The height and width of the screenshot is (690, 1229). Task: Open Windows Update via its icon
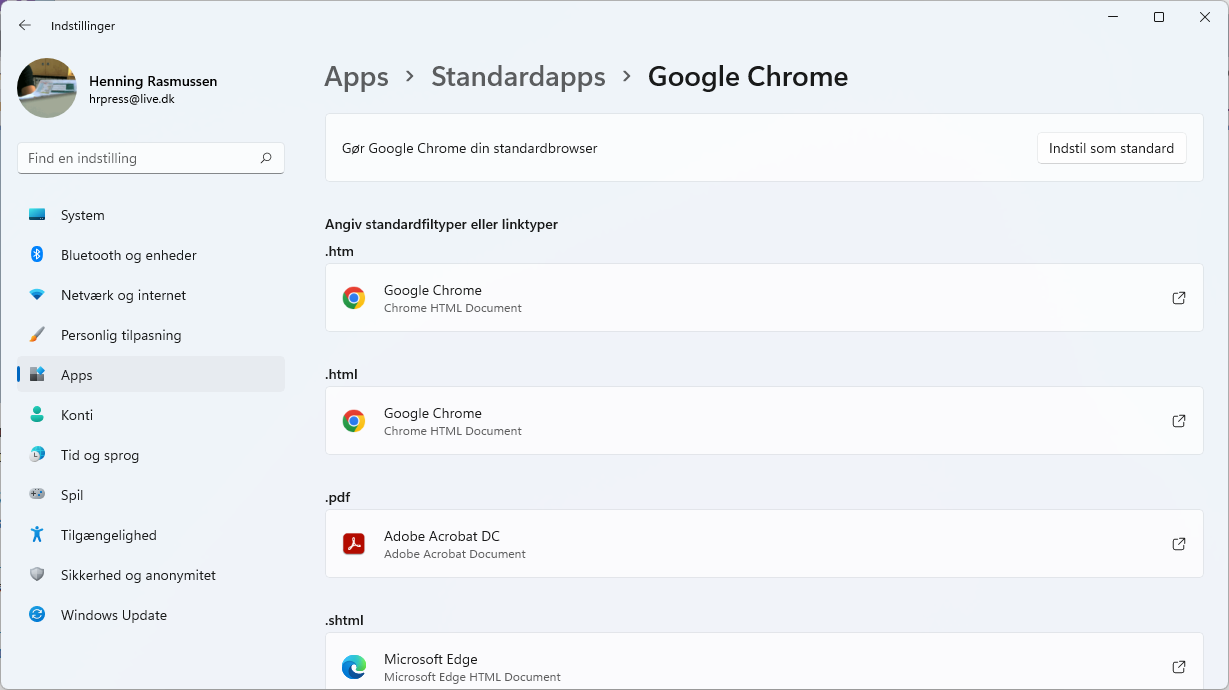click(x=36, y=615)
